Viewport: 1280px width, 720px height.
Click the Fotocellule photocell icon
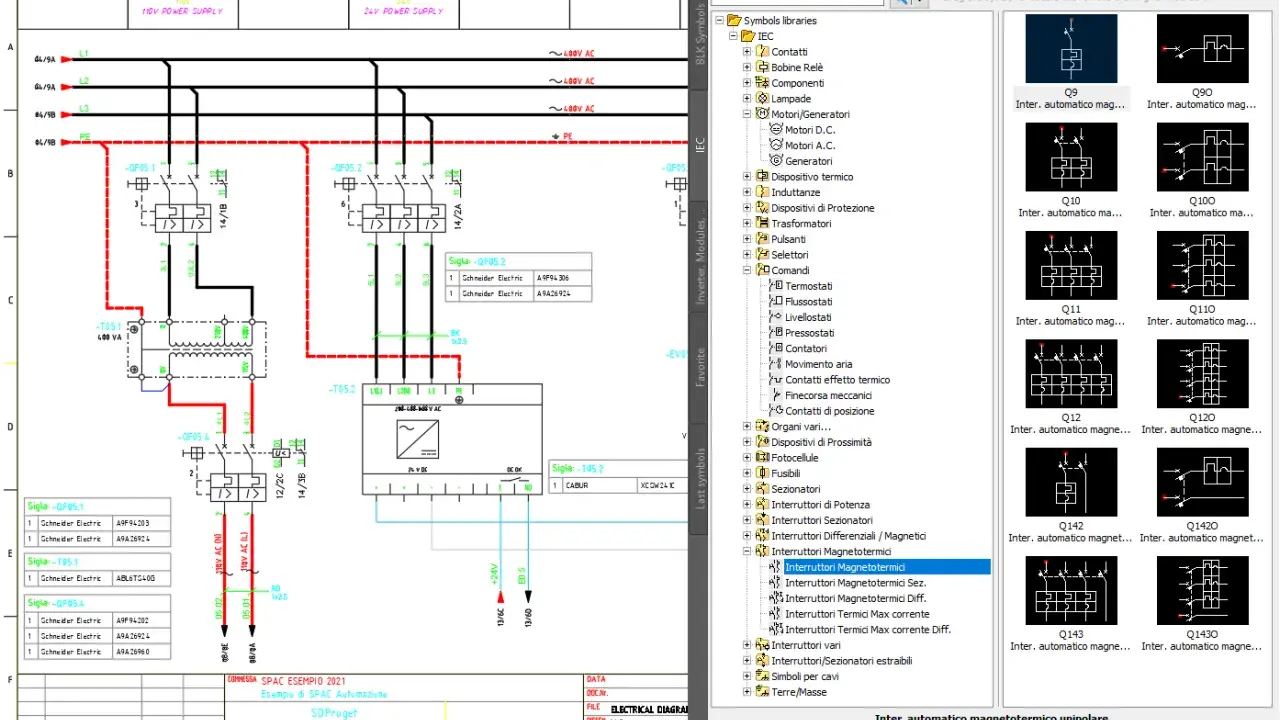[763, 458]
